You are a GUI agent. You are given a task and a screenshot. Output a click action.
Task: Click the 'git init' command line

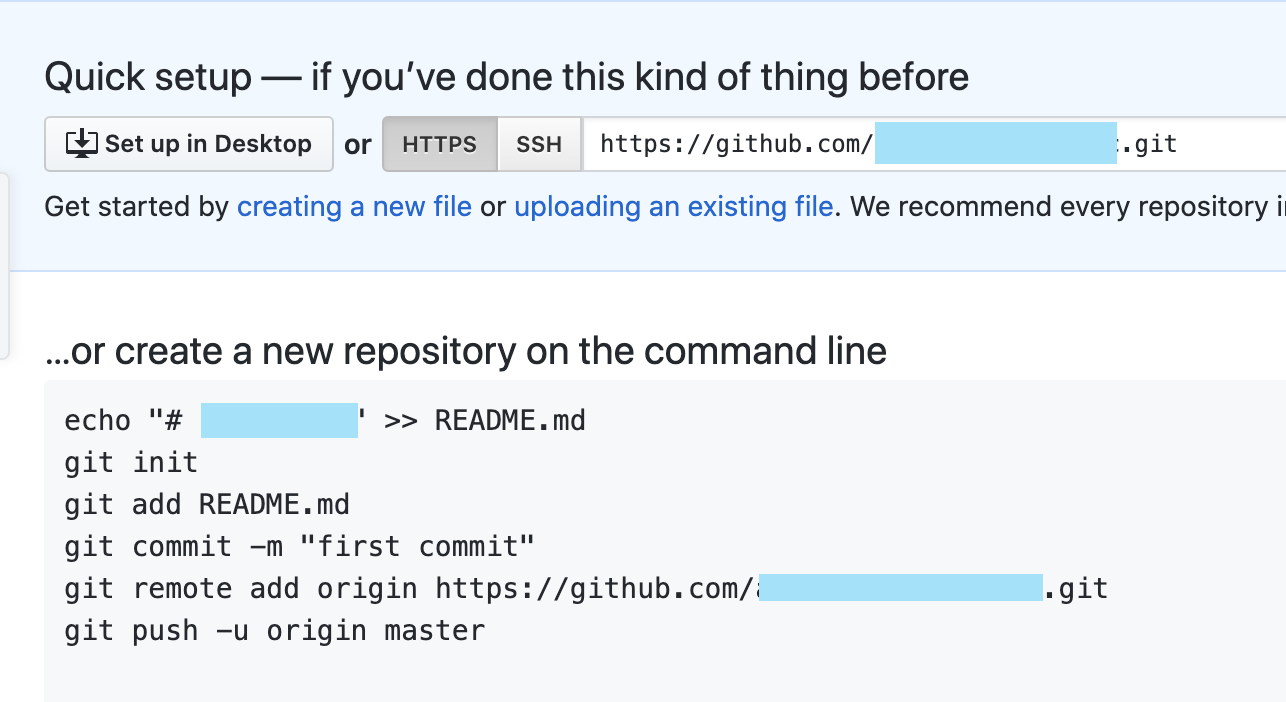(131, 462)
